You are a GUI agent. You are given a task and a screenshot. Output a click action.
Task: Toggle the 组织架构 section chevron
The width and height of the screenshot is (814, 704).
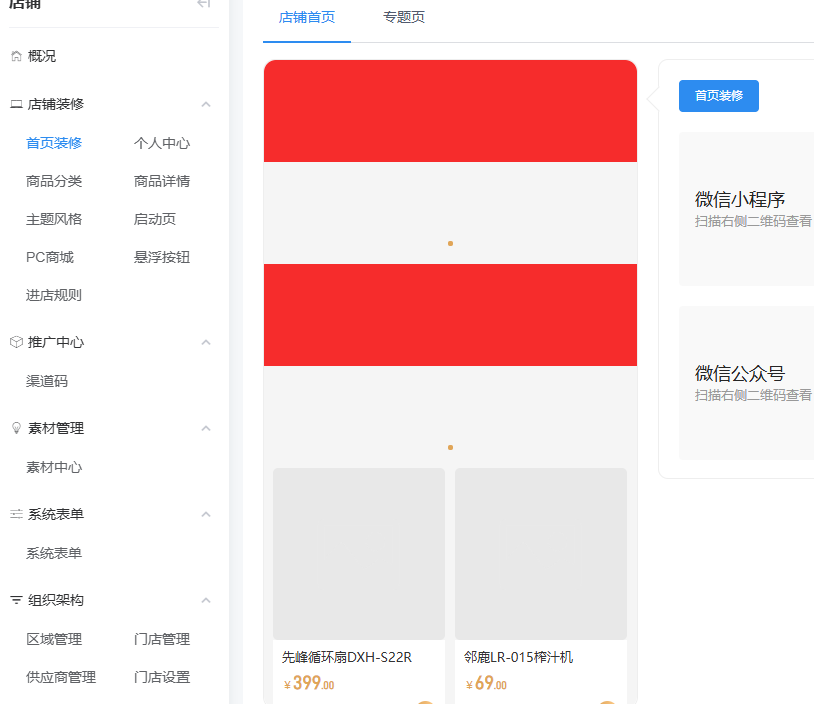206,600
